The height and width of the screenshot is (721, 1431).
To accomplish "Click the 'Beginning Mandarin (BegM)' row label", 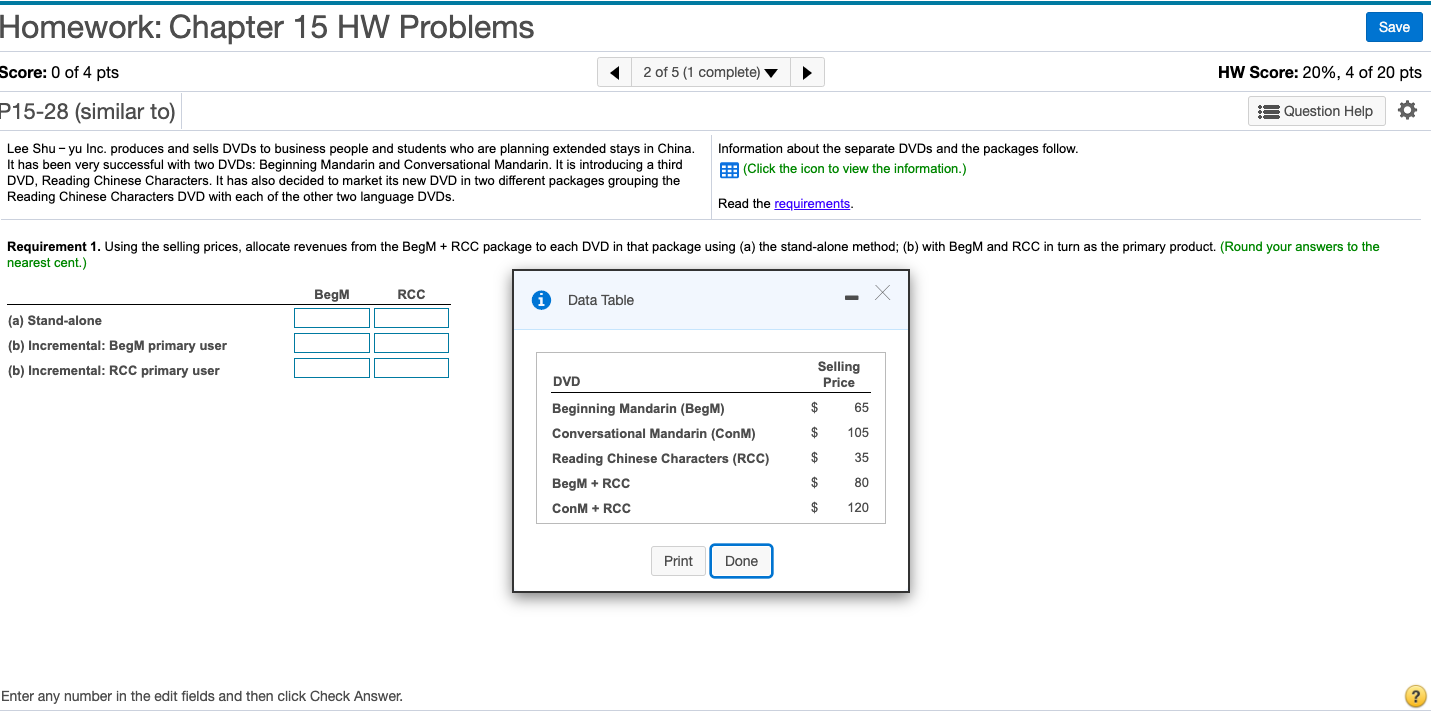I will click(638, 408).
